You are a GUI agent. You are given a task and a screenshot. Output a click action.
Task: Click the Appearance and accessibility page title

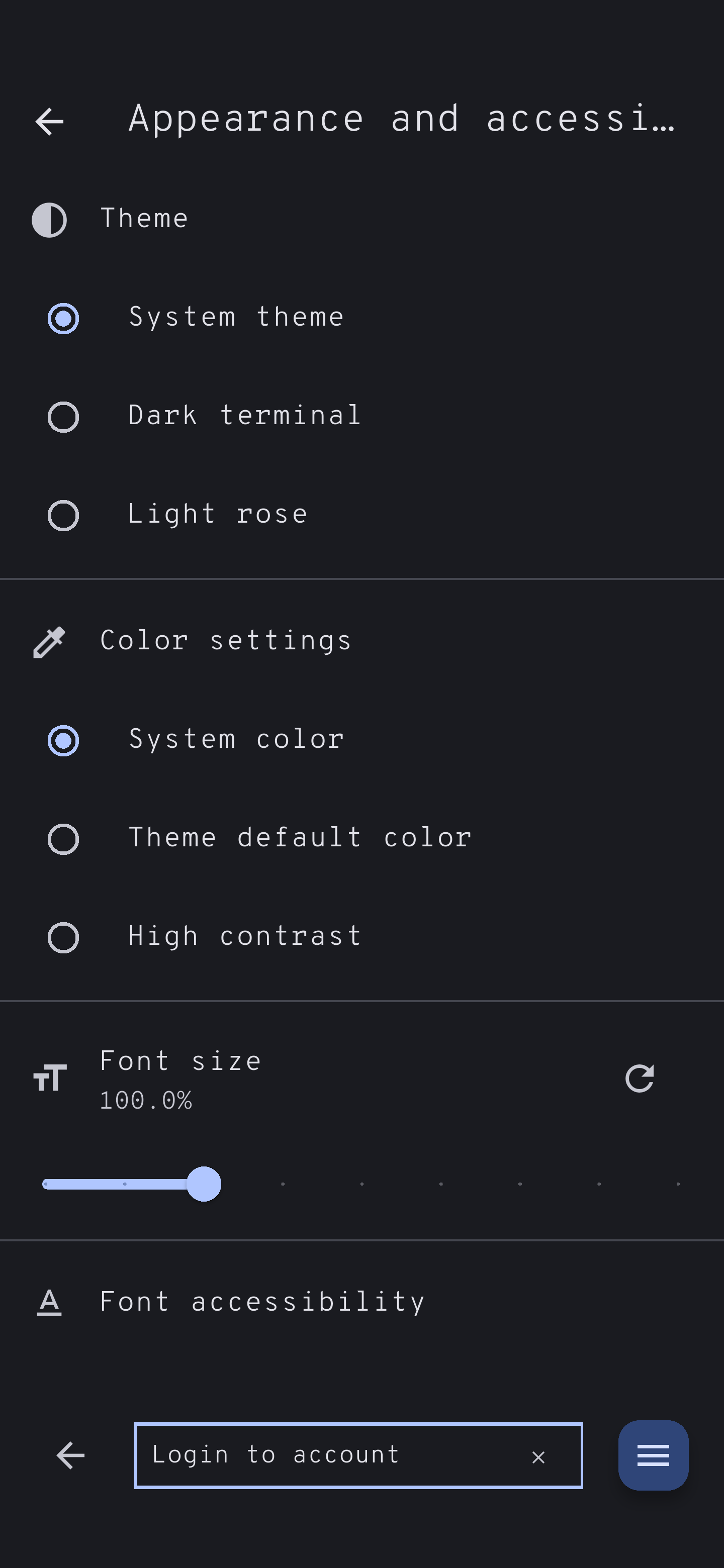(x=402, y=119)
